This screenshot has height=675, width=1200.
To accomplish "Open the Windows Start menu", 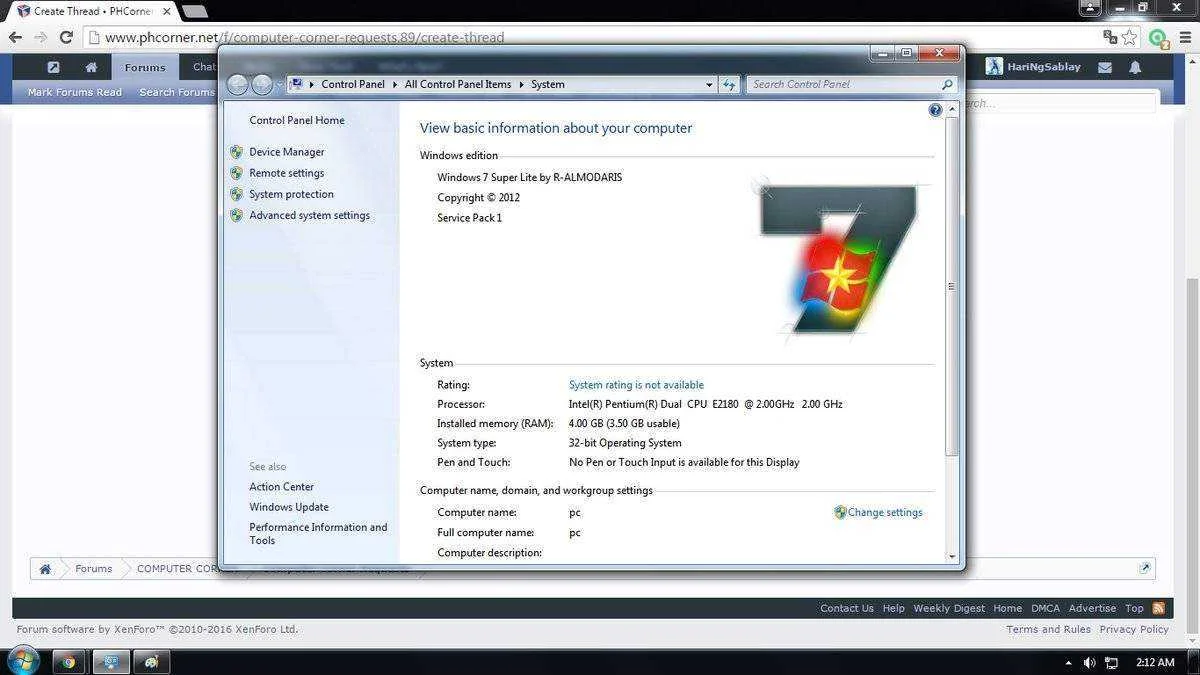I will coord(22,661).
